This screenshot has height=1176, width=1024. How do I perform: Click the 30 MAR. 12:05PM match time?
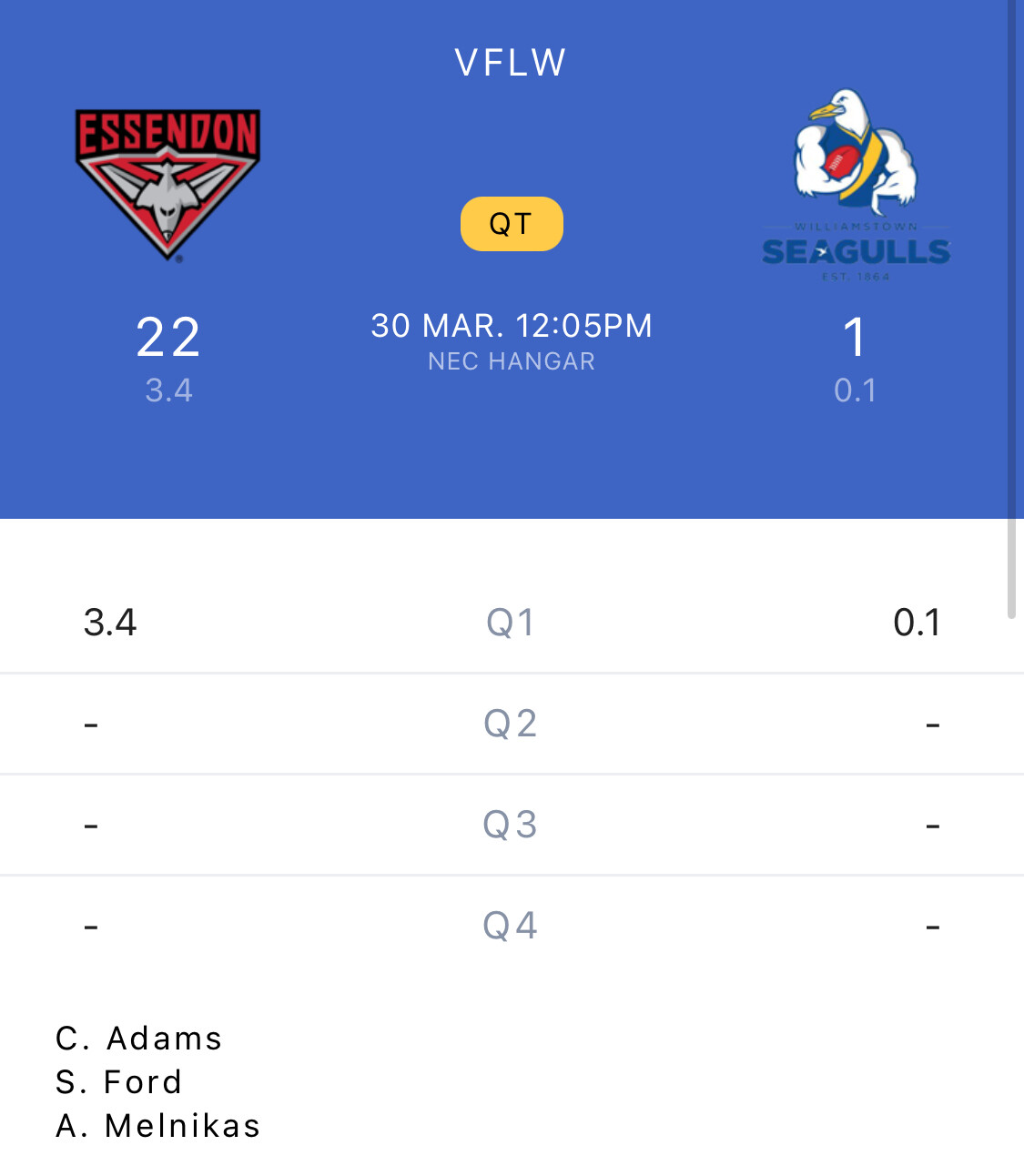point(512,326)
